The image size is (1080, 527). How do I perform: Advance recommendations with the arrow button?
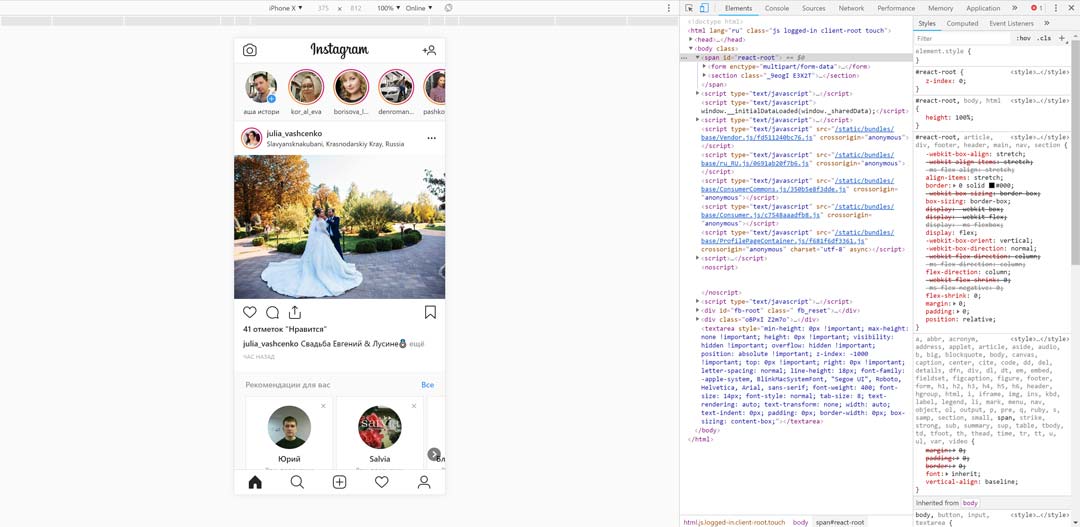tap(434, 454)
